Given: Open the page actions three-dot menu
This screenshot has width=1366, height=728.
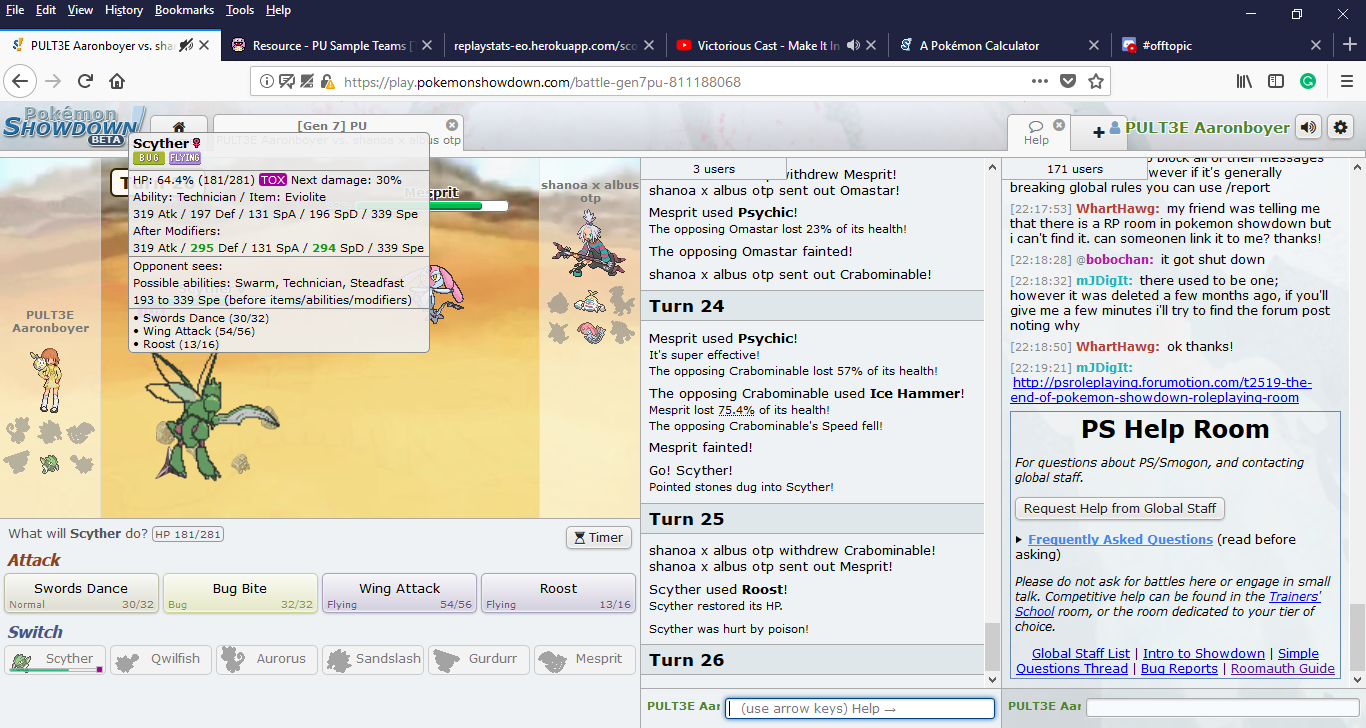Looking at the screenshot, I should (x=1040, y=82).
